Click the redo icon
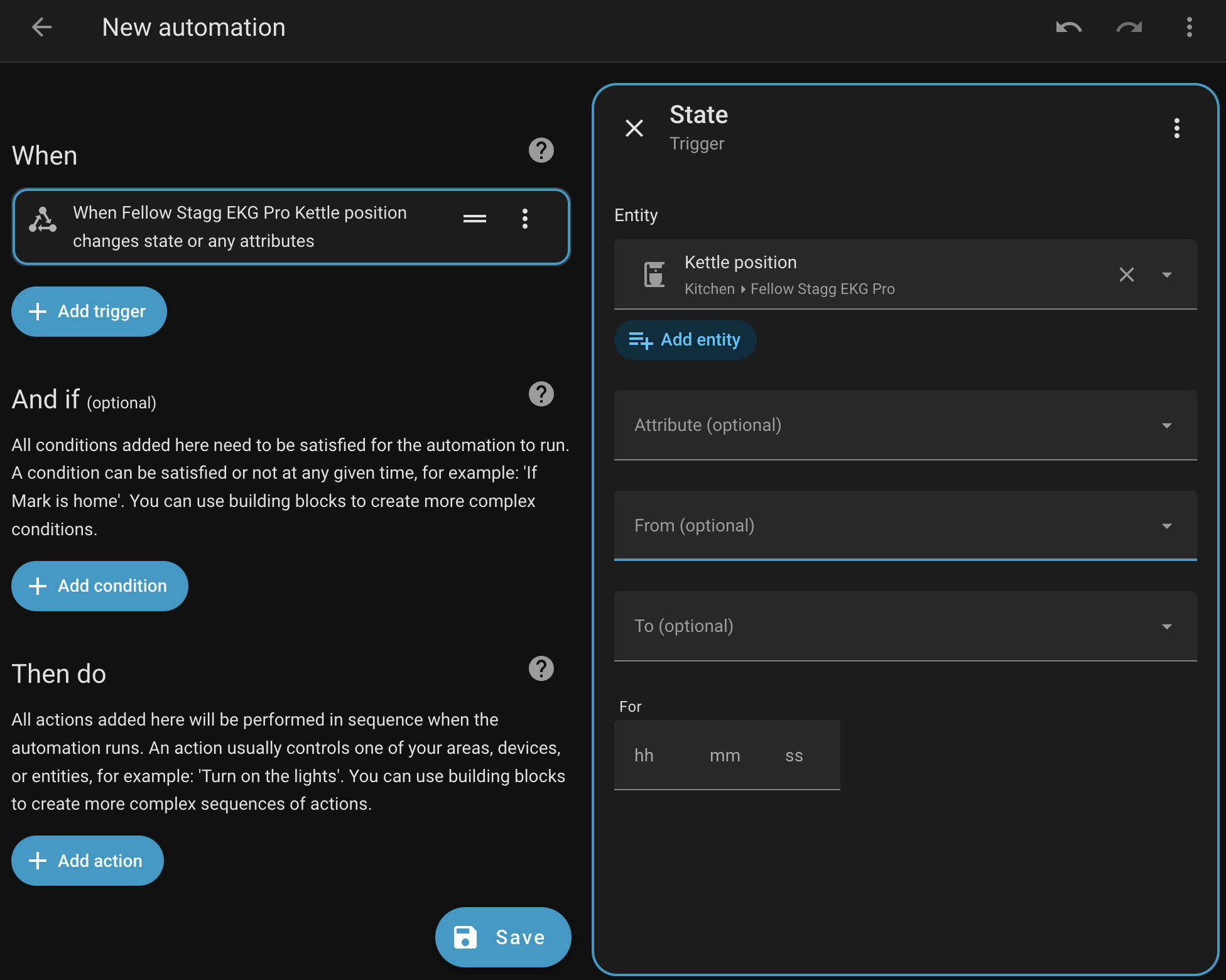The image size is (1226, 980). click(1129, 27)
